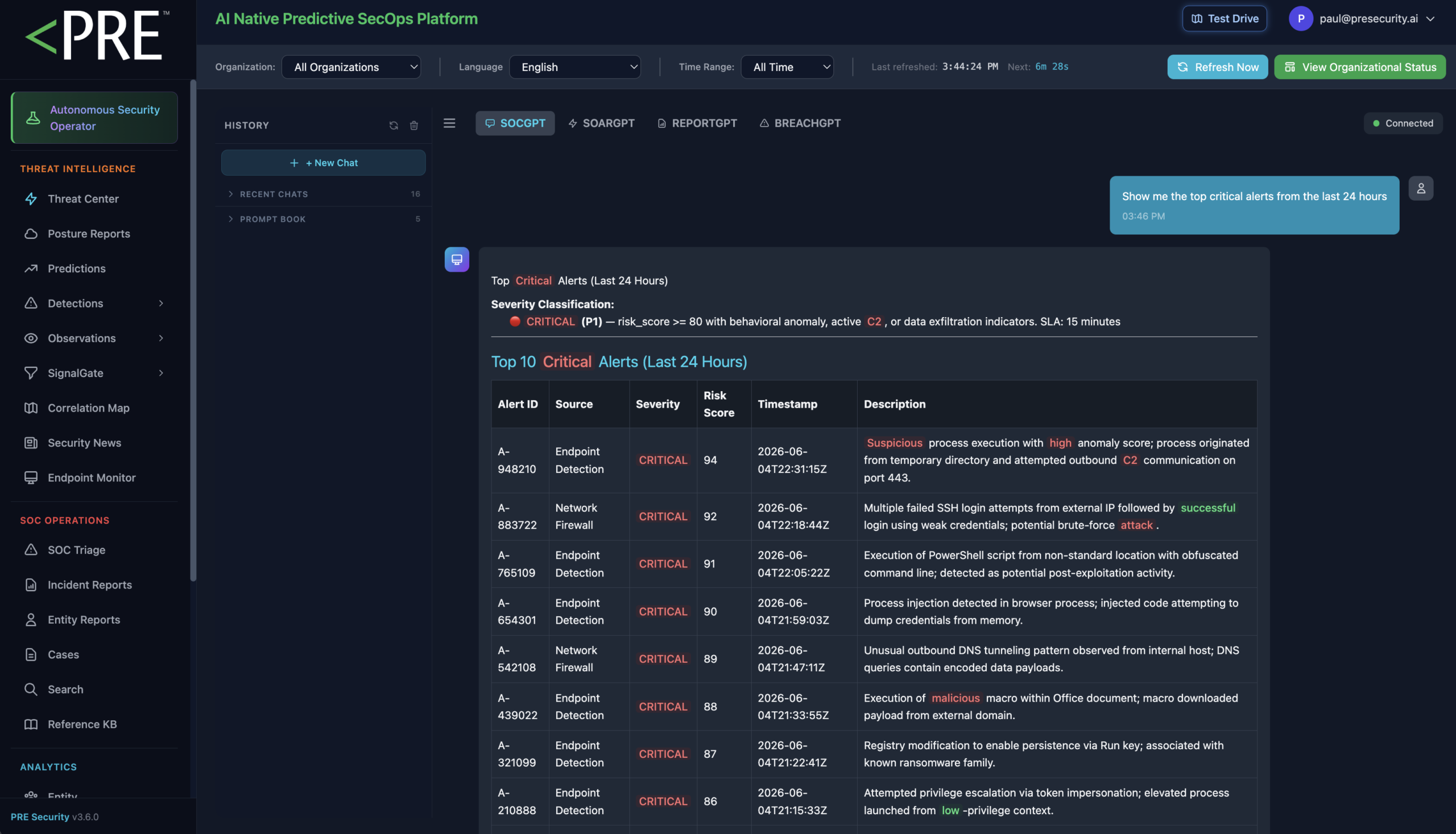Screen dimensions: 1456x834
Task: Click the P profile avatar circle
Action: click(x=1301, y=19)
